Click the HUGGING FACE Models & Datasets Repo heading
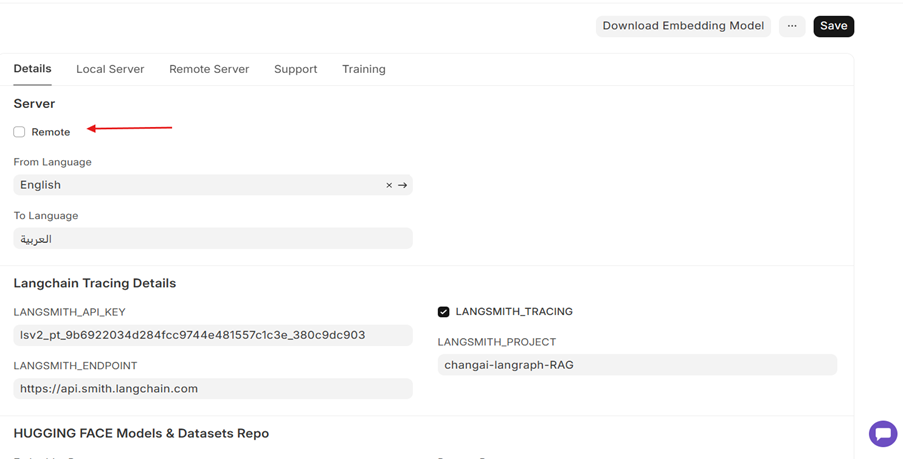The width and height of the screenshot is (903, 459). tap(141, 433)
